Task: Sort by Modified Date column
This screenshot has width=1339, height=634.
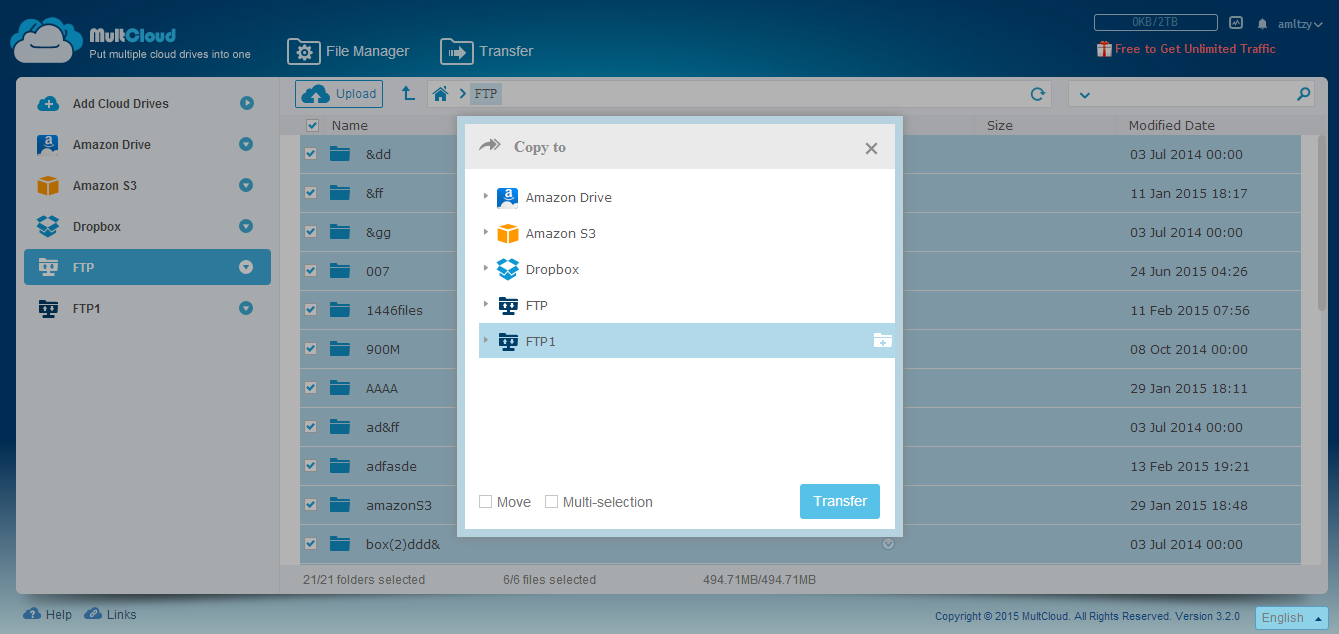Action: [x=1171, y=125]
